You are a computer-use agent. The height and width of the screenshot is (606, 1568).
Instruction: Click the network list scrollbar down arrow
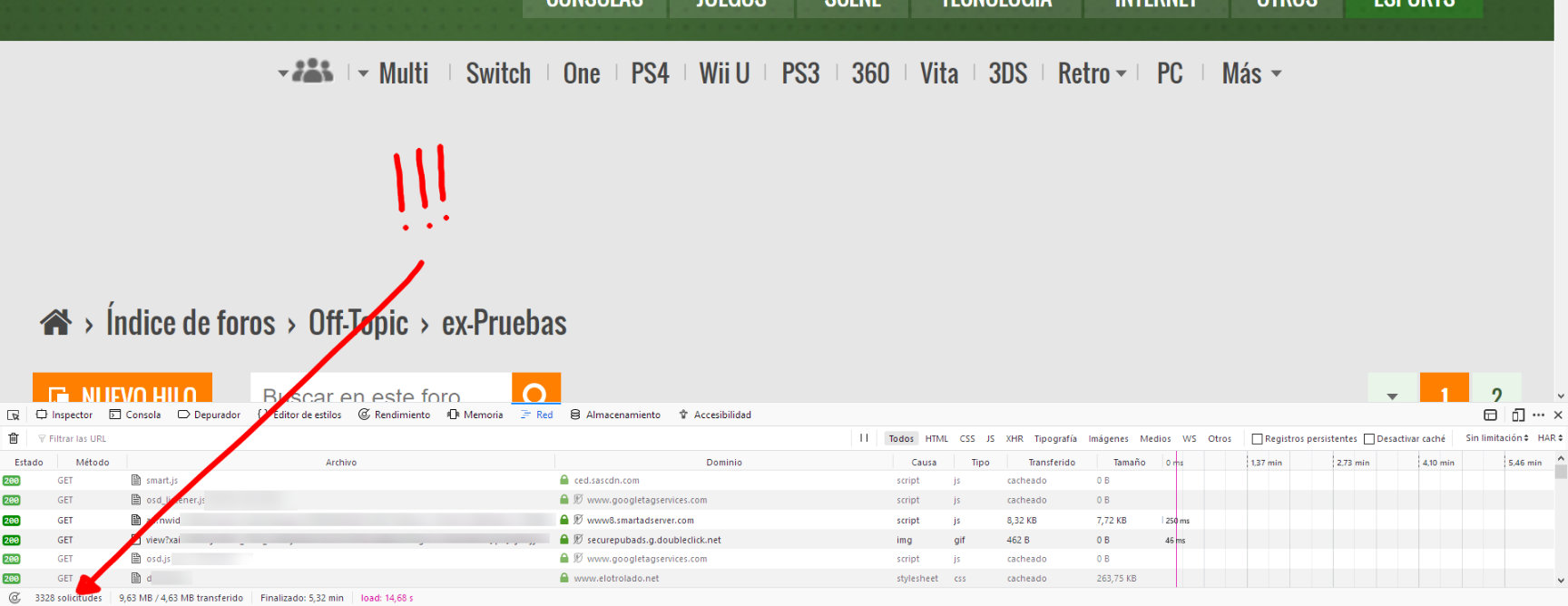tap(1561, 581)
